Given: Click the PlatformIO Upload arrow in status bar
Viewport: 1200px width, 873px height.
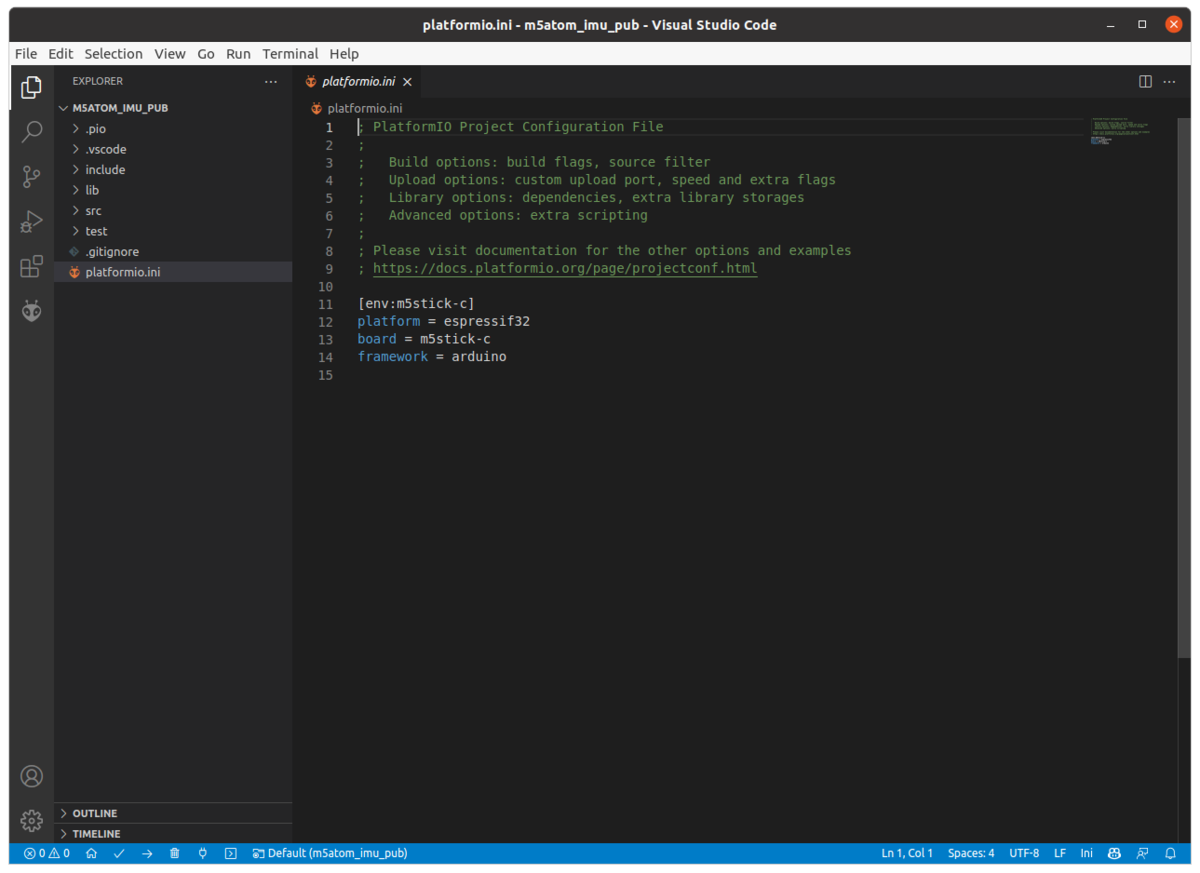Looking at the screenshot, I should [147, 853].
